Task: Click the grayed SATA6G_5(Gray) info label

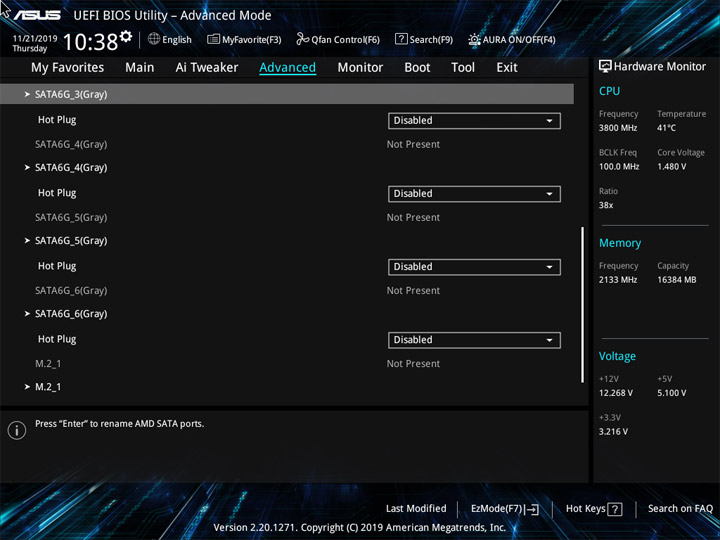Action: click(71, 217)
